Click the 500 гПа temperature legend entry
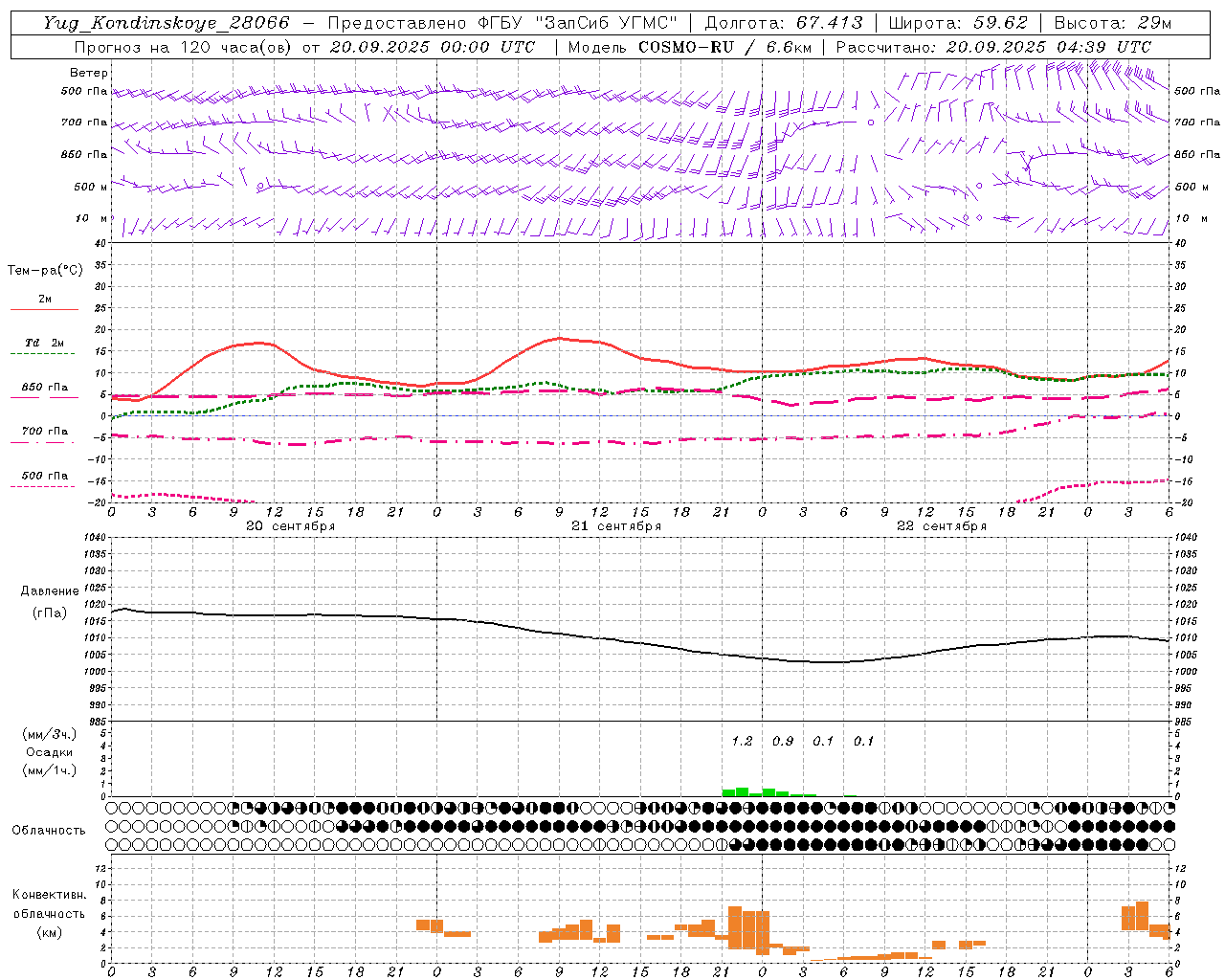The height and width of the screenshot is (980, 1225). point(44,476)
